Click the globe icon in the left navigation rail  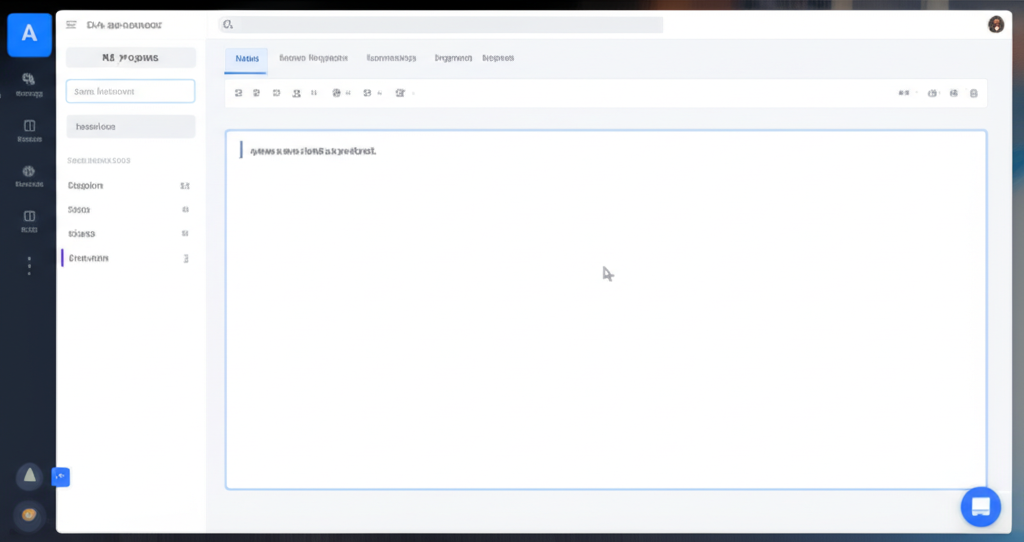coord(29,171)
